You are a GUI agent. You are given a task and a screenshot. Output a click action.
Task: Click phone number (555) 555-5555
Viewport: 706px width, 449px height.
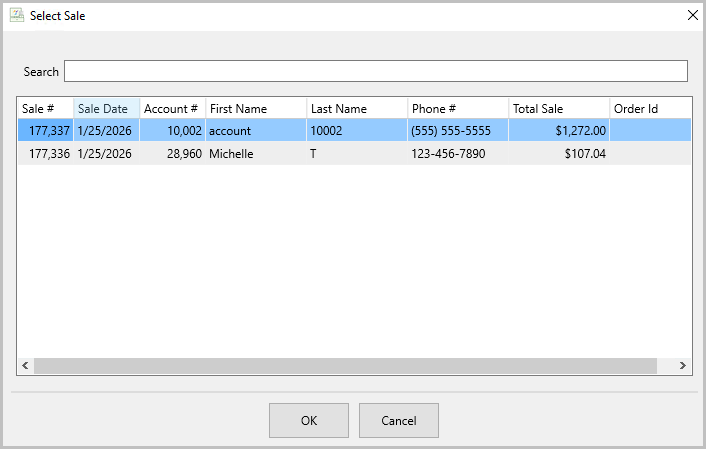point(458,131)
